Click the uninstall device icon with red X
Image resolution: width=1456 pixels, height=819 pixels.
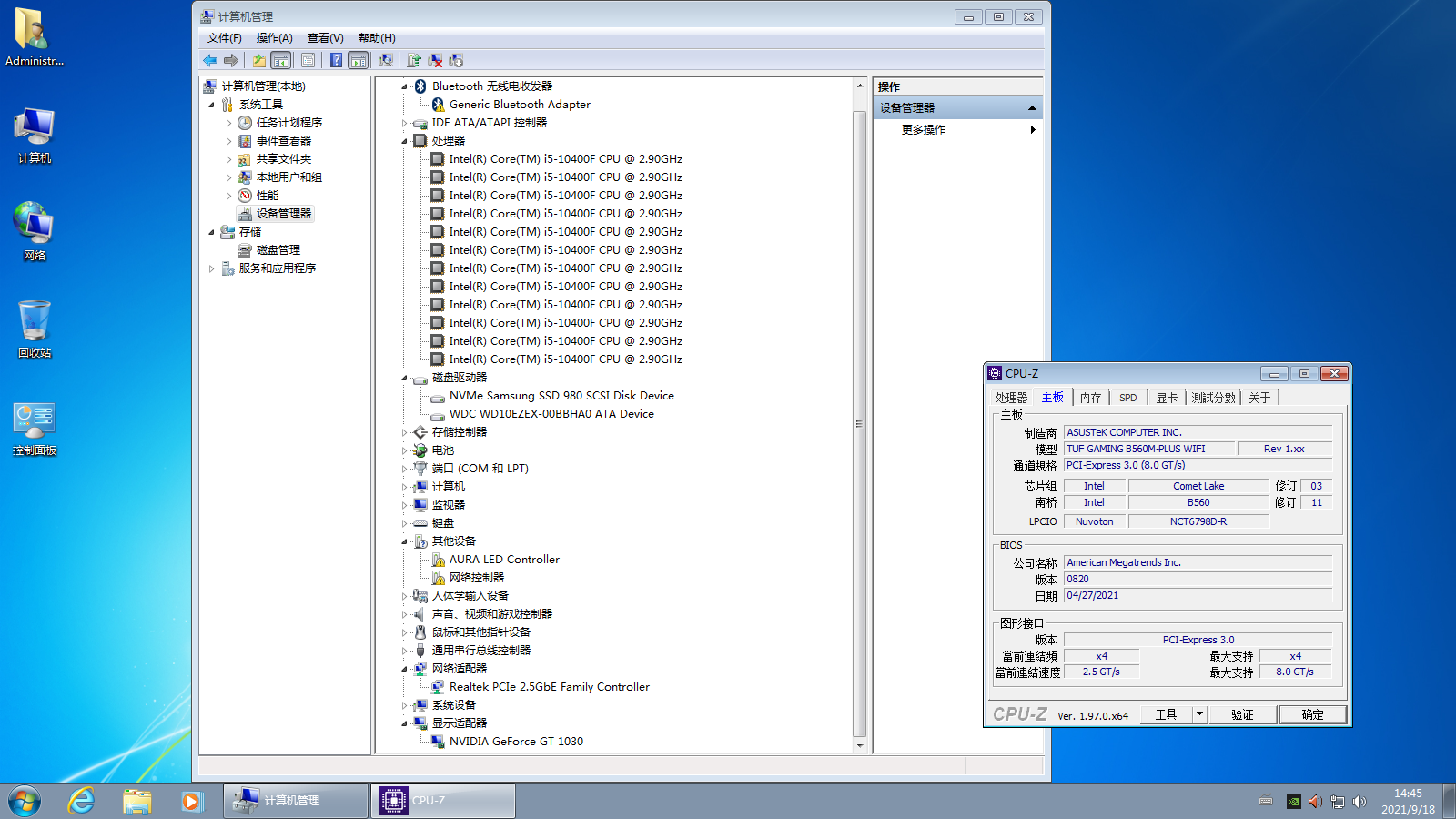(x=435, y=60)
